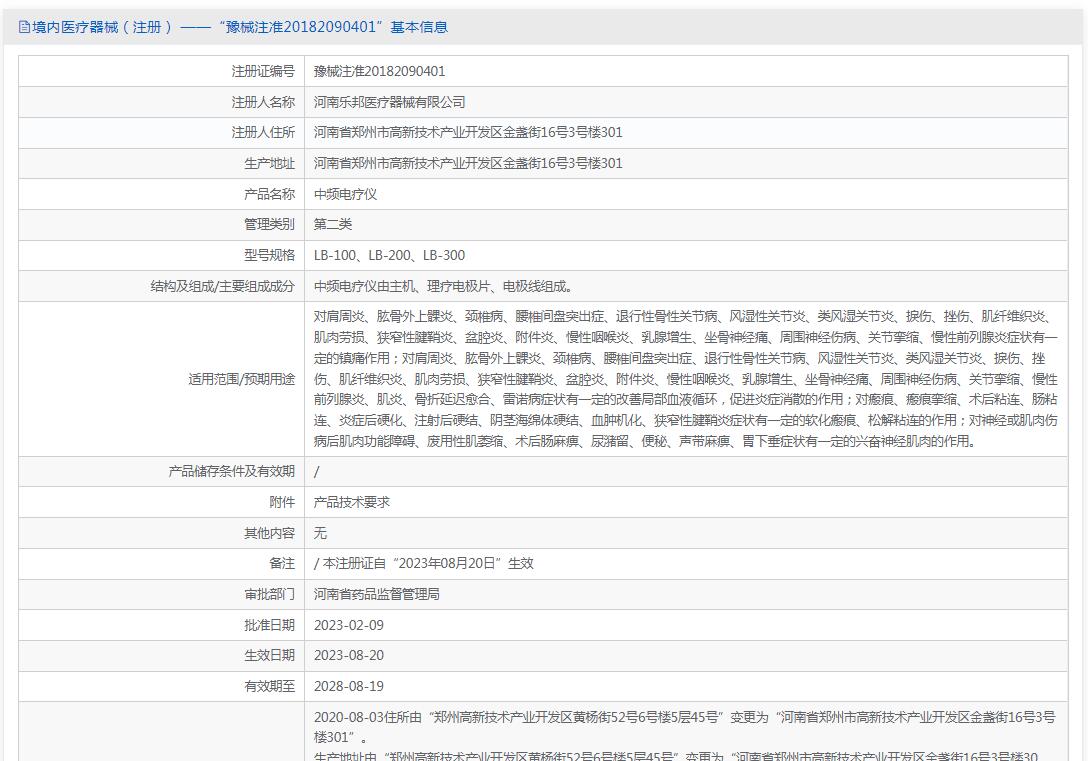Select the product name 中频电疗仪
This screenshot has width=1088, height=761.
click(x=345, y=194)
